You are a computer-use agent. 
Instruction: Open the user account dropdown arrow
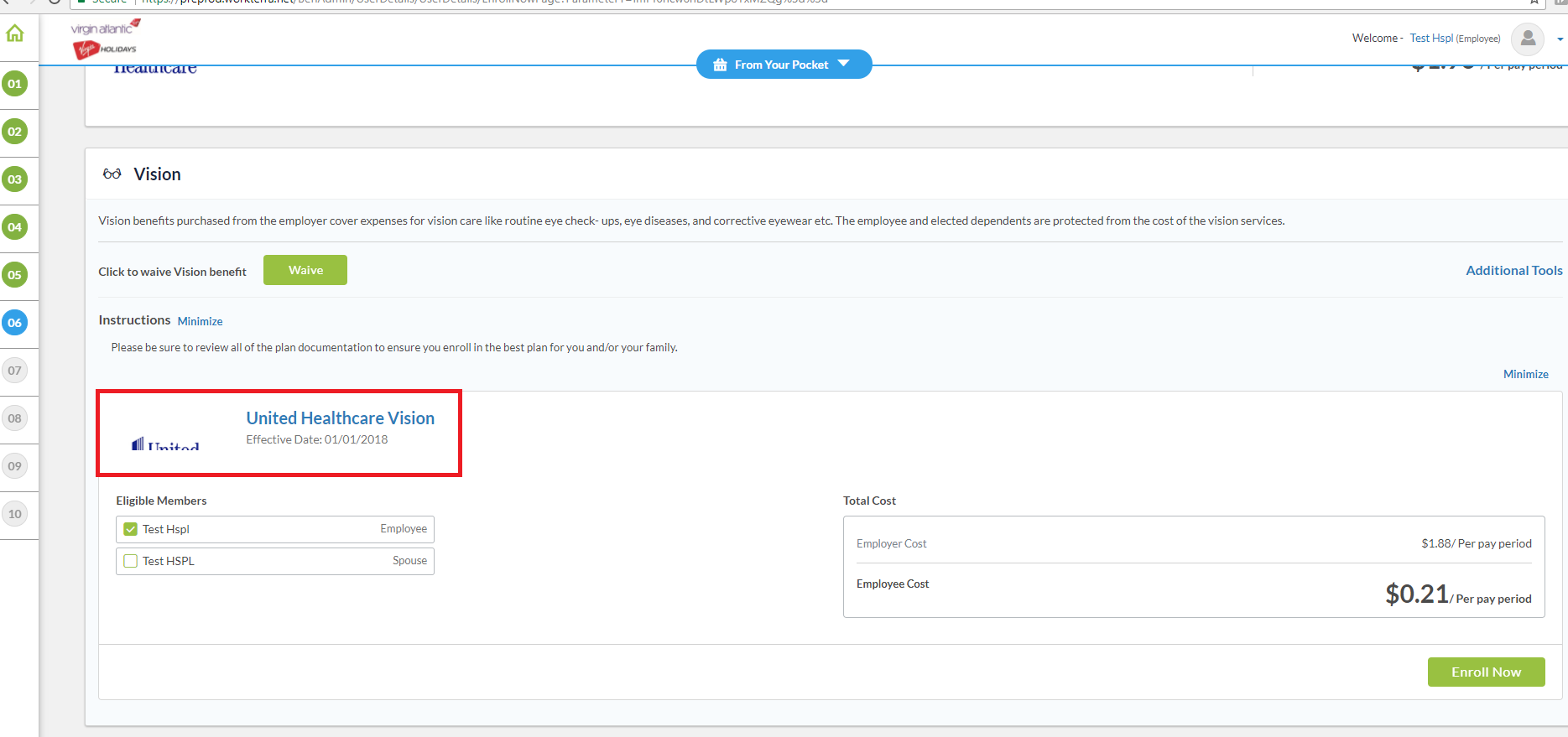(1560, 39)
